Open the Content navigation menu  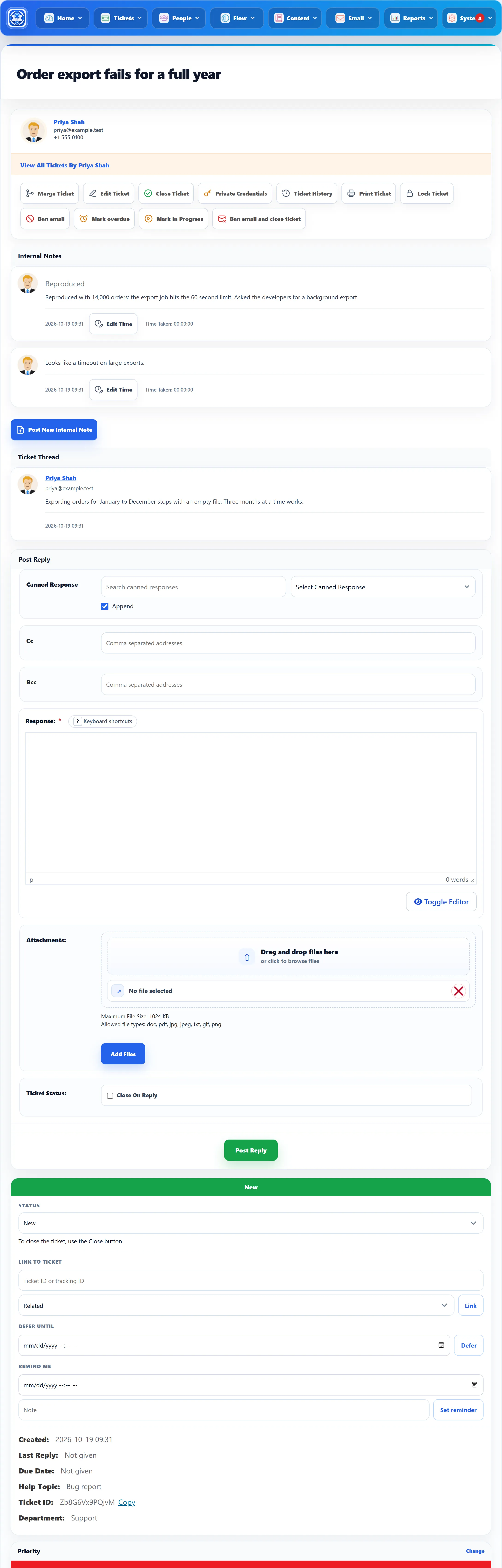pos(295,18)
